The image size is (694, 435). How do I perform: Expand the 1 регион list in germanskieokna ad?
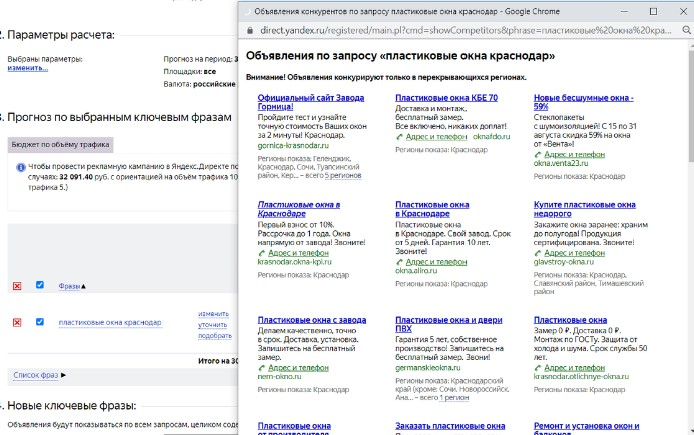[x=454, y=397]
